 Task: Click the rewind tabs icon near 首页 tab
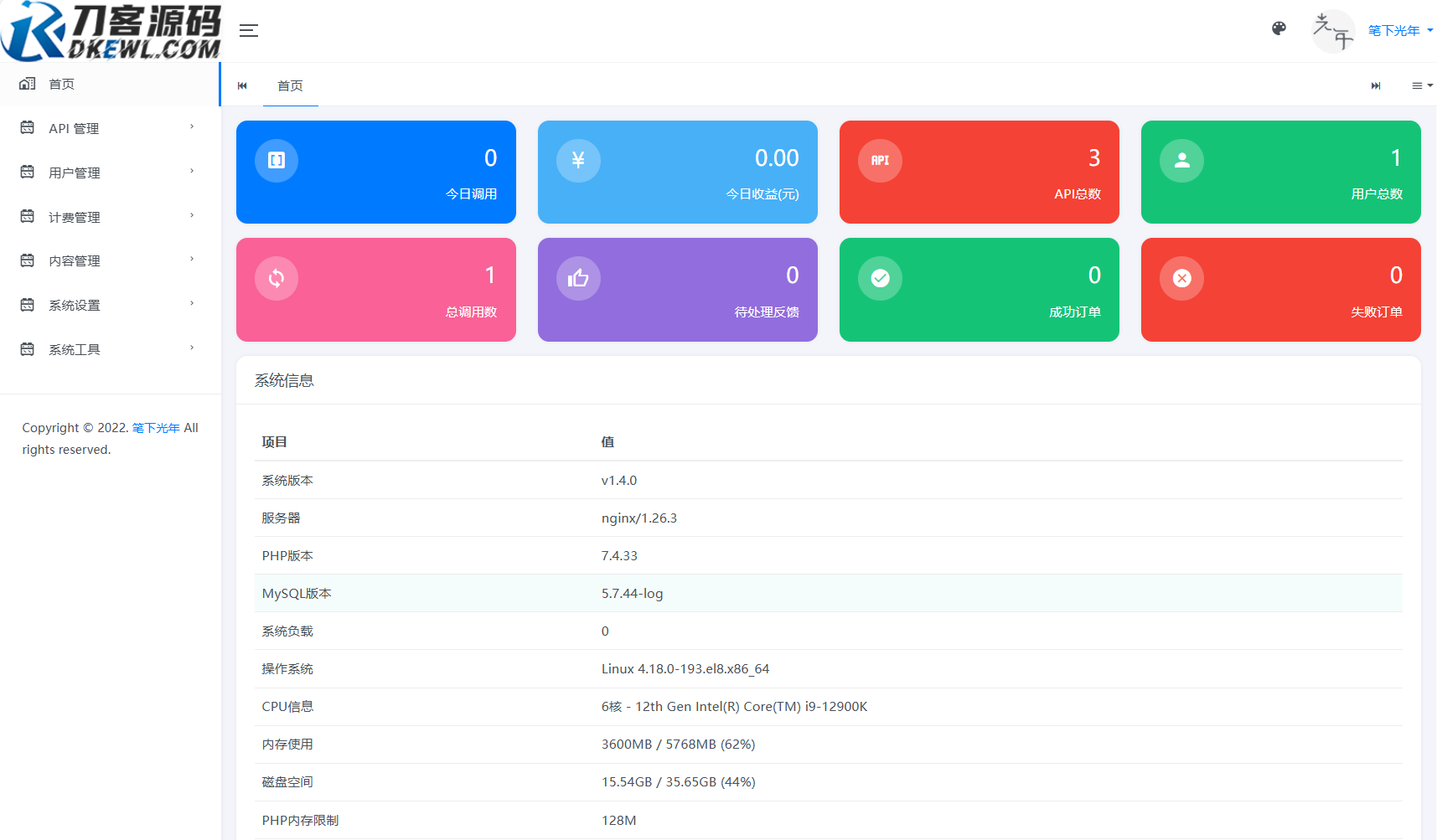(242, 85)
